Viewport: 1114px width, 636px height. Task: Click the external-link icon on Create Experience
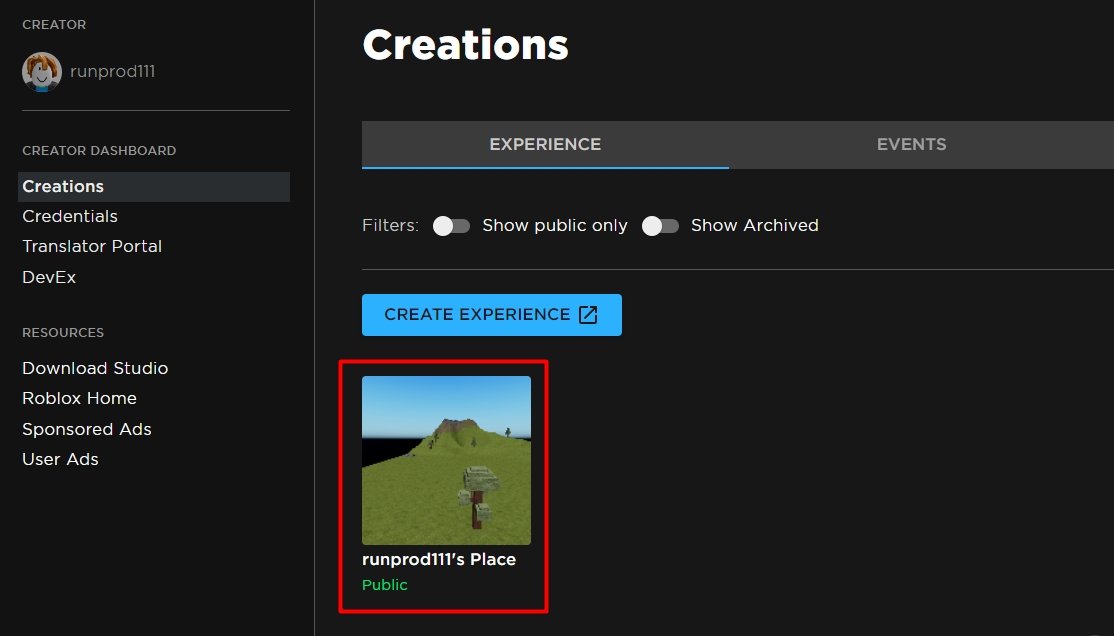(x=588, y=315)
